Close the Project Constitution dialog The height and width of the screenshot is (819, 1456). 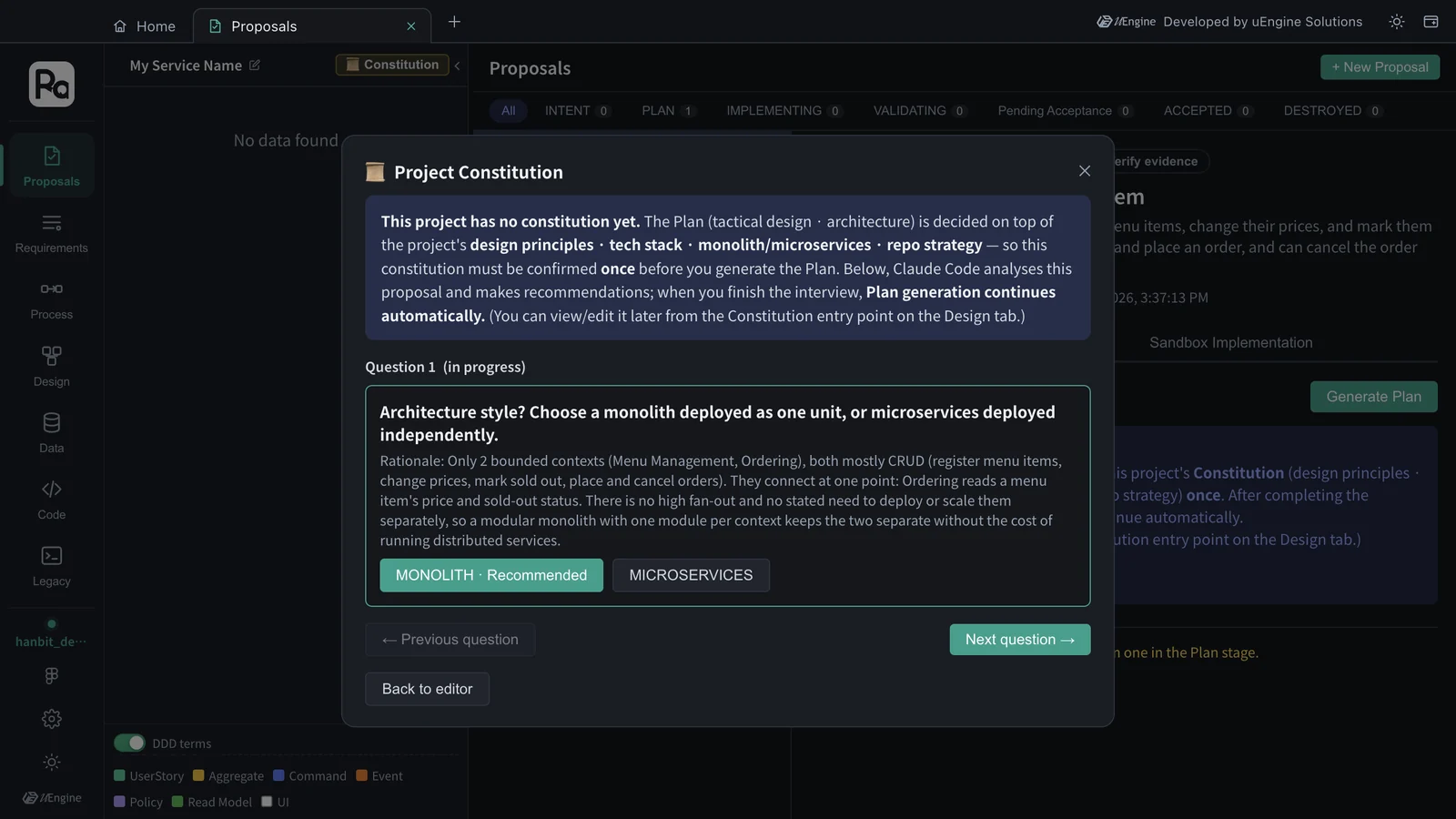[x=1085, y=171]
